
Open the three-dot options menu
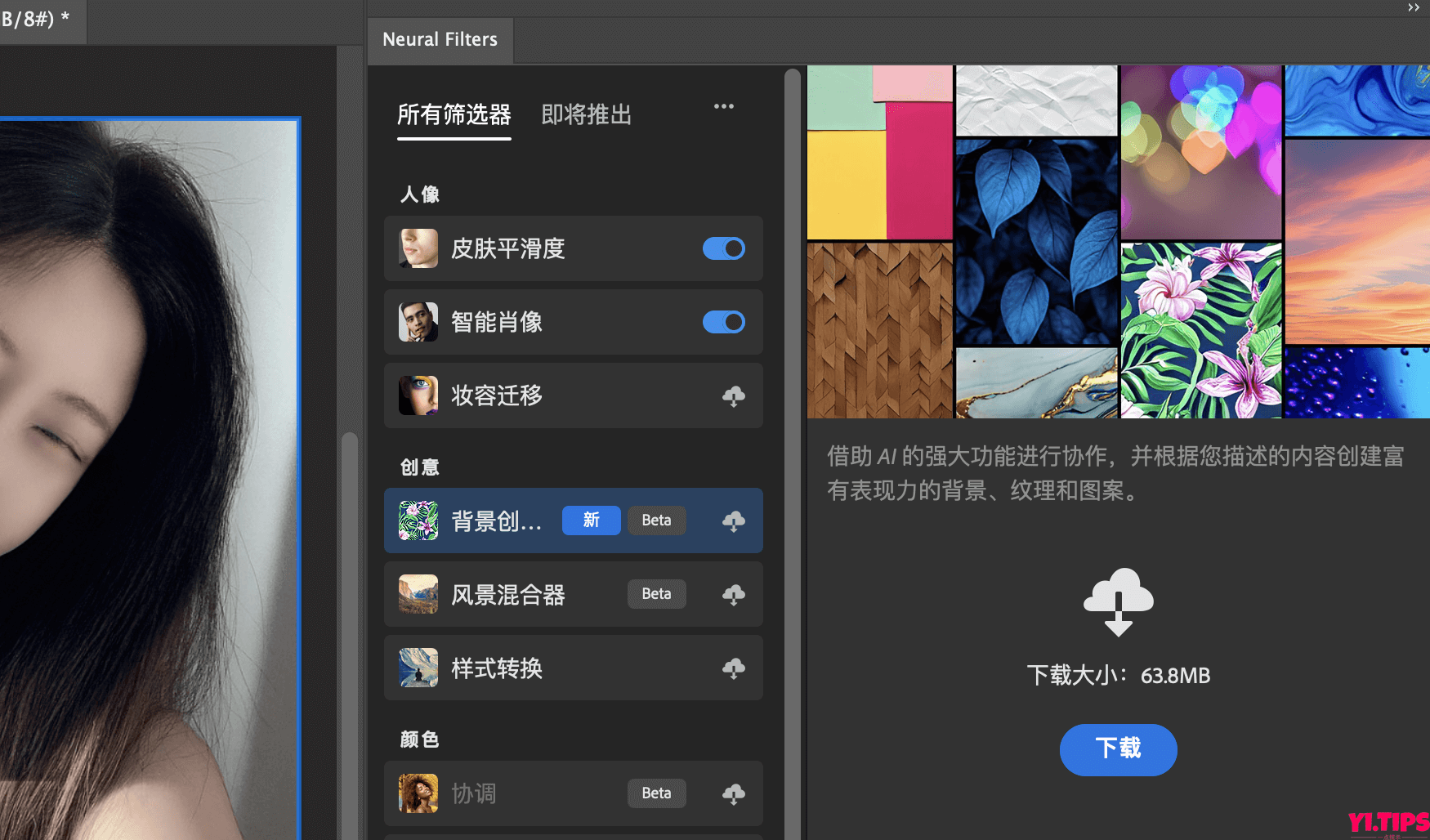[x=723, y=106]
